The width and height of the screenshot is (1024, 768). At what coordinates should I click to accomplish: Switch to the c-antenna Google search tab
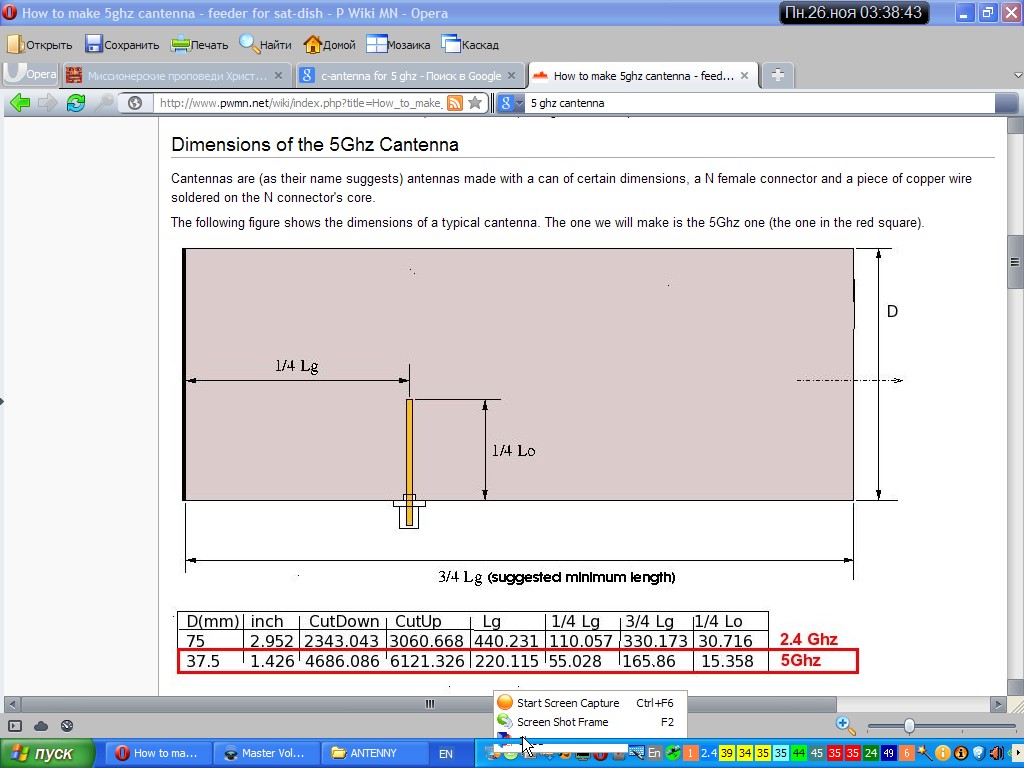[x=410, y=75]
